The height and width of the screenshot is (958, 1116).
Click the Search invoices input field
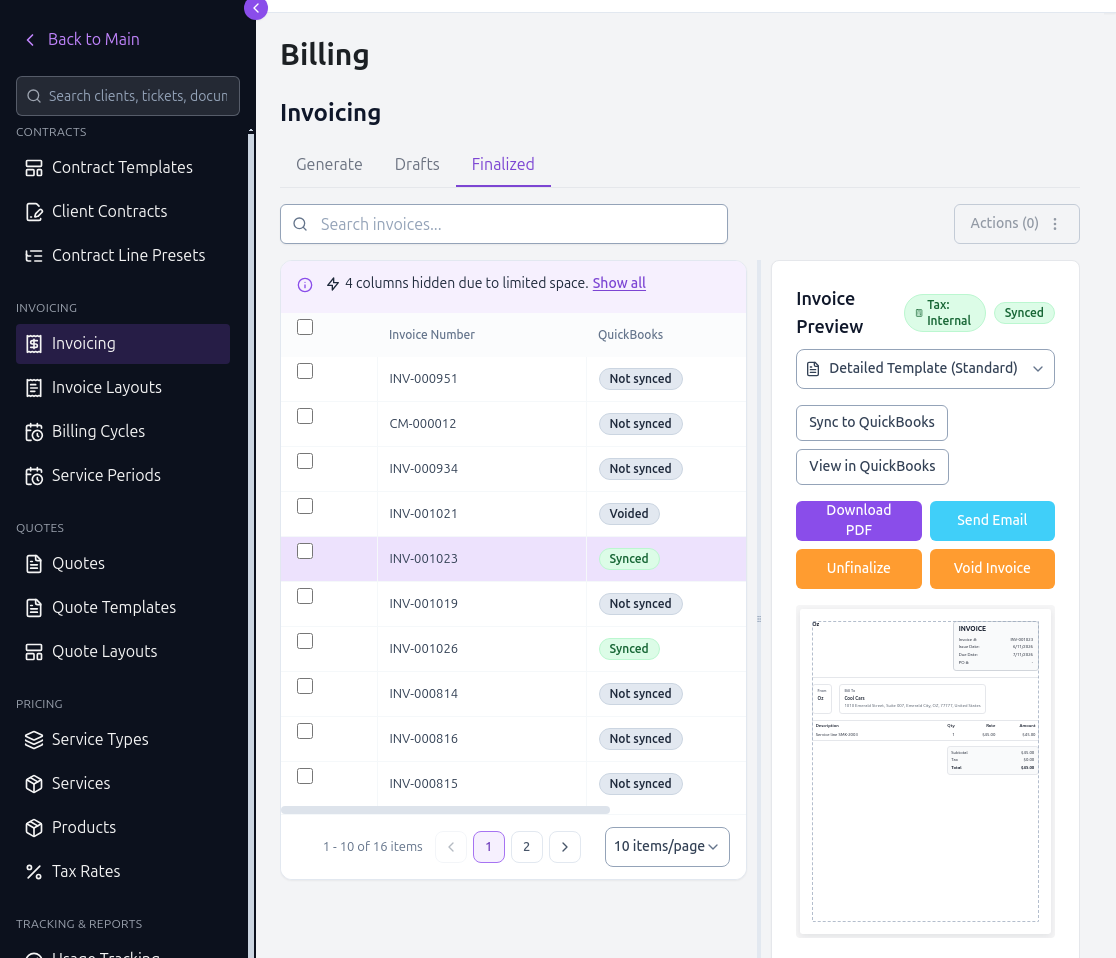(504, 224)
